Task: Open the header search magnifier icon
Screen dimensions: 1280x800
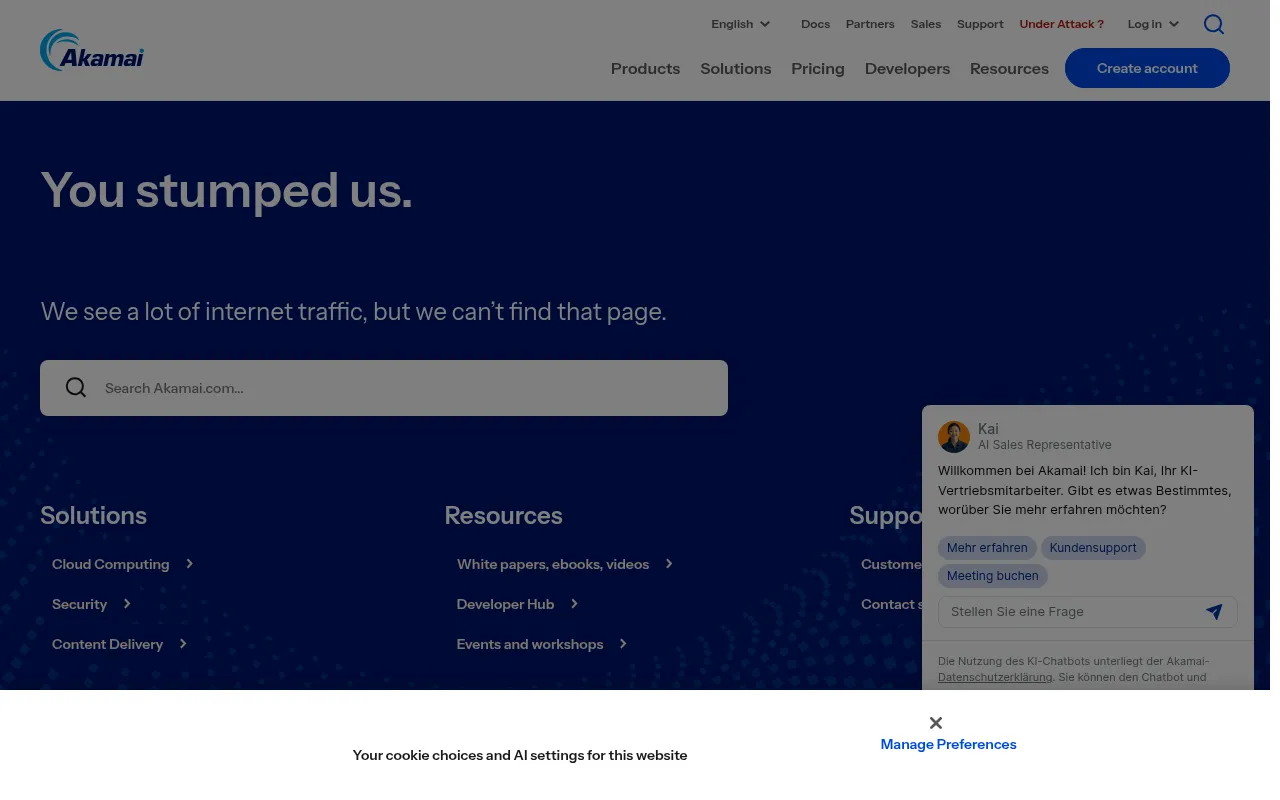Action: click(1213, 24)
